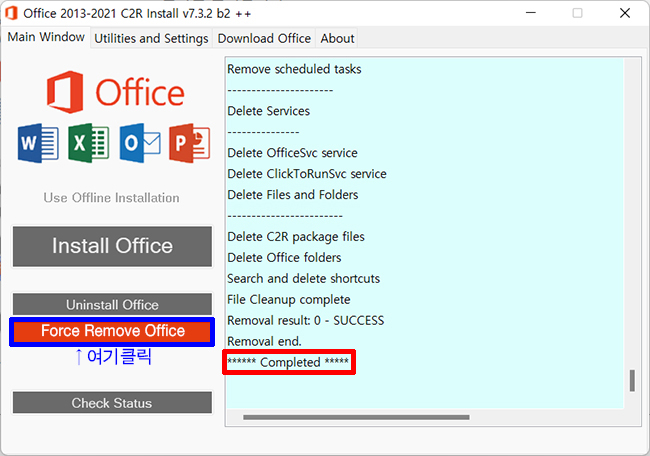Select log line 'File Cleanup complete'
The height and width of the screenshot is (456, 650).
[x=289, y=300]
